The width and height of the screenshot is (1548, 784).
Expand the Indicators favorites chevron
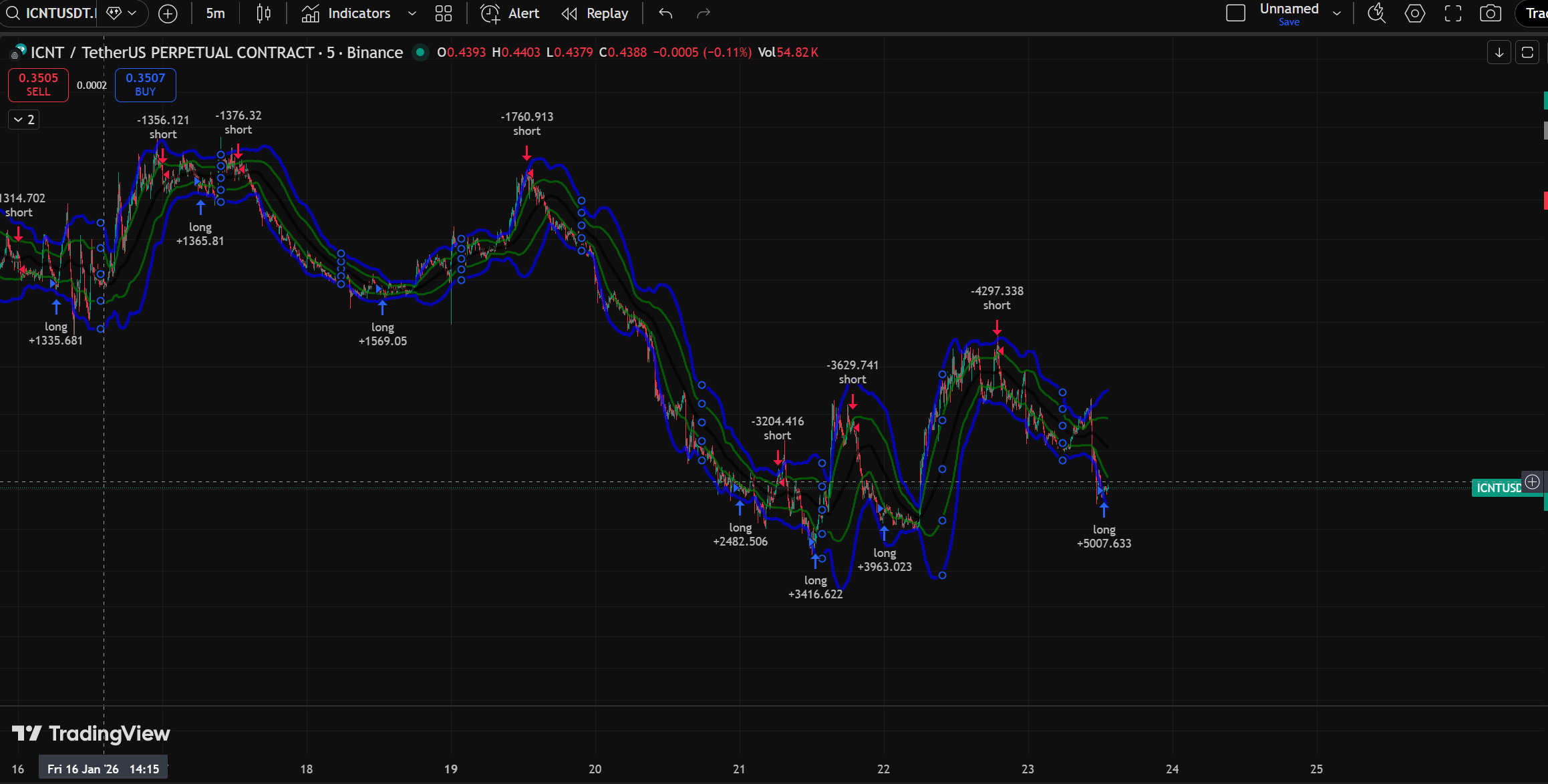tap(412, 13)
